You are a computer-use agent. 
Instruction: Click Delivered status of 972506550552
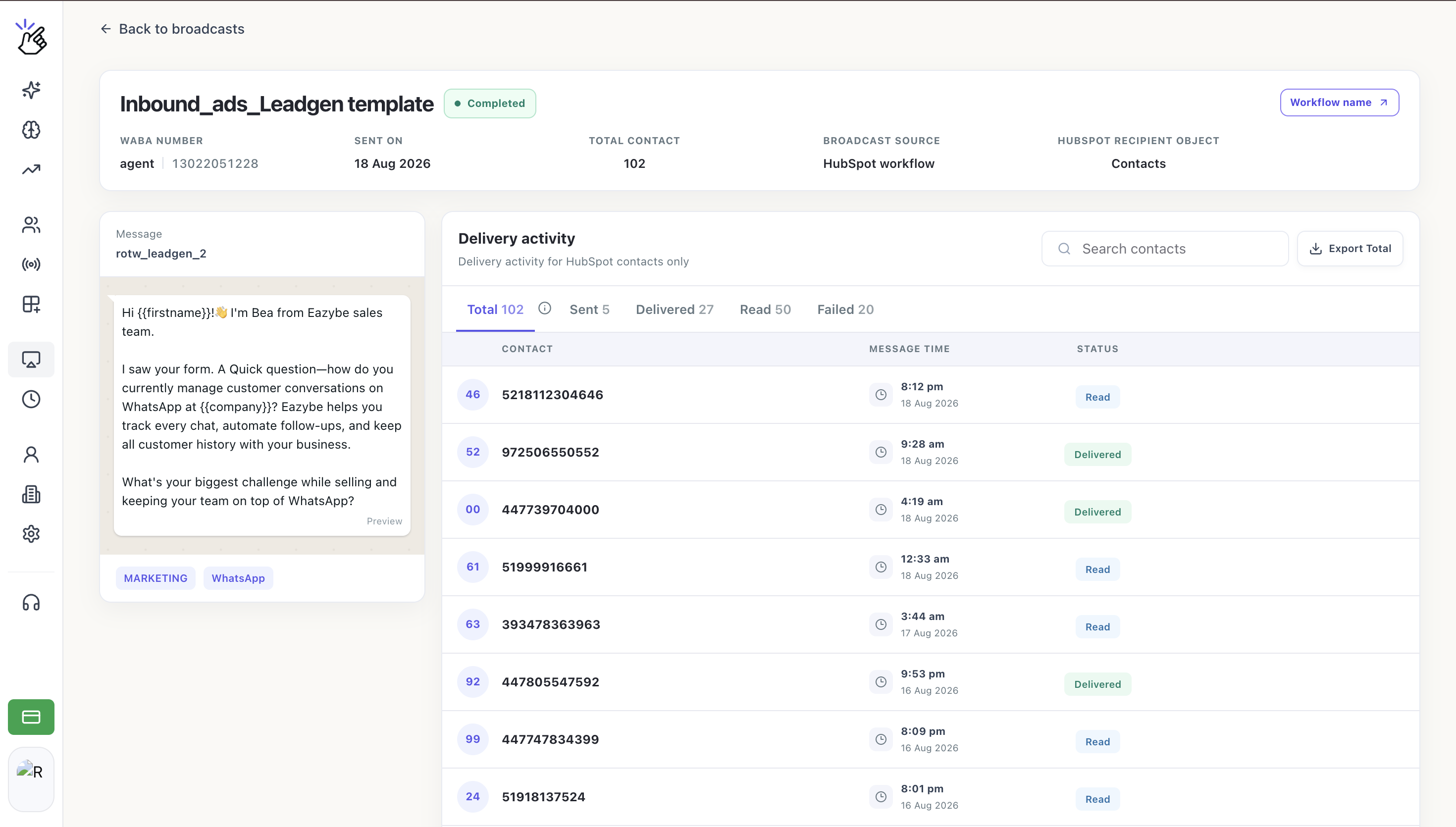coord(1097,455)
